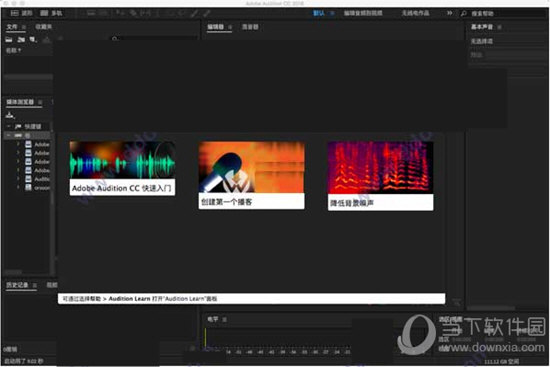This screenshot has height=367, width=550.
Task: Click the 111.12 GB 空闲 status text
Action: tap(502, 361)
